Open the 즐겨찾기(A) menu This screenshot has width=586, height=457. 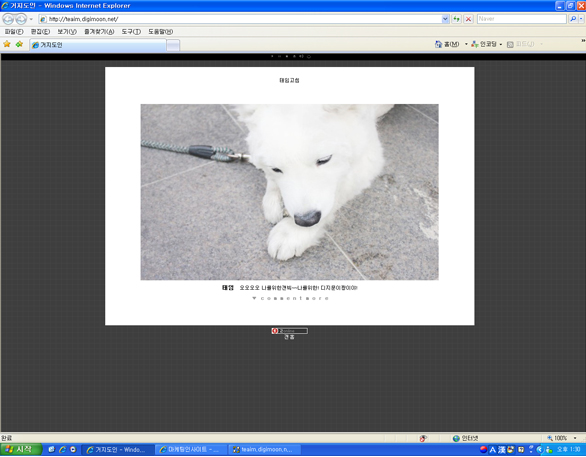click(x=99, y=32)
